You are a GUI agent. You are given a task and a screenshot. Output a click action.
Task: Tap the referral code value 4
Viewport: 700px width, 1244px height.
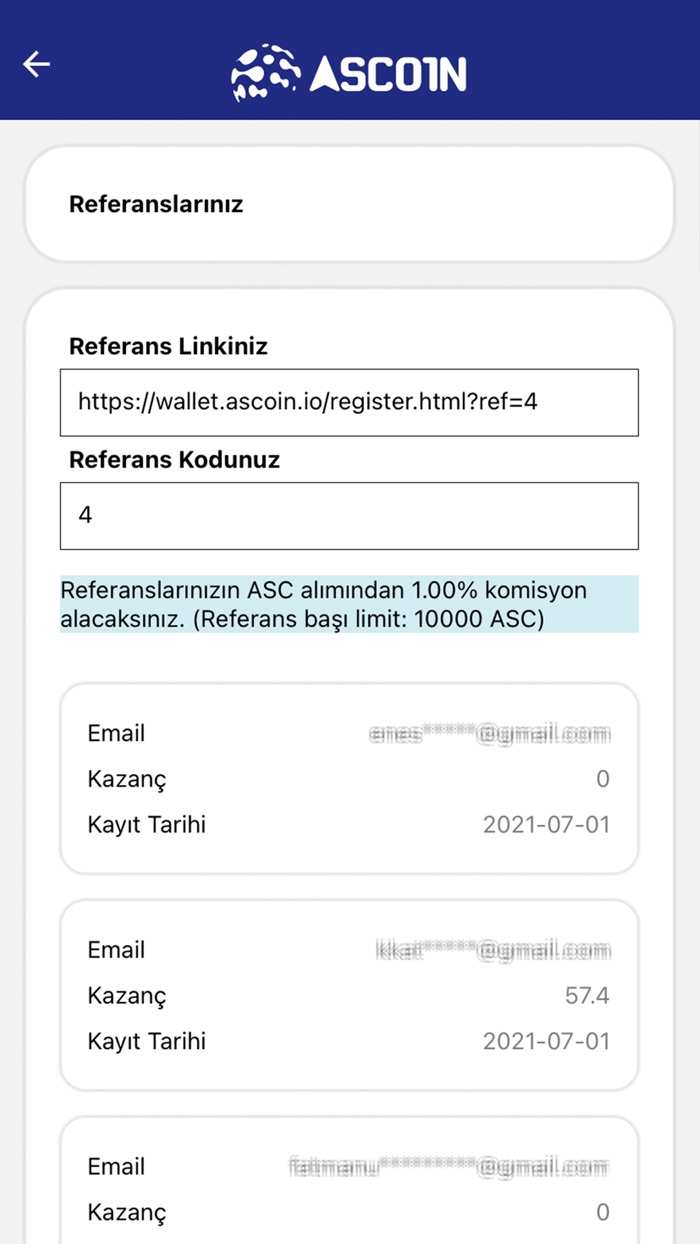(84, 515)
